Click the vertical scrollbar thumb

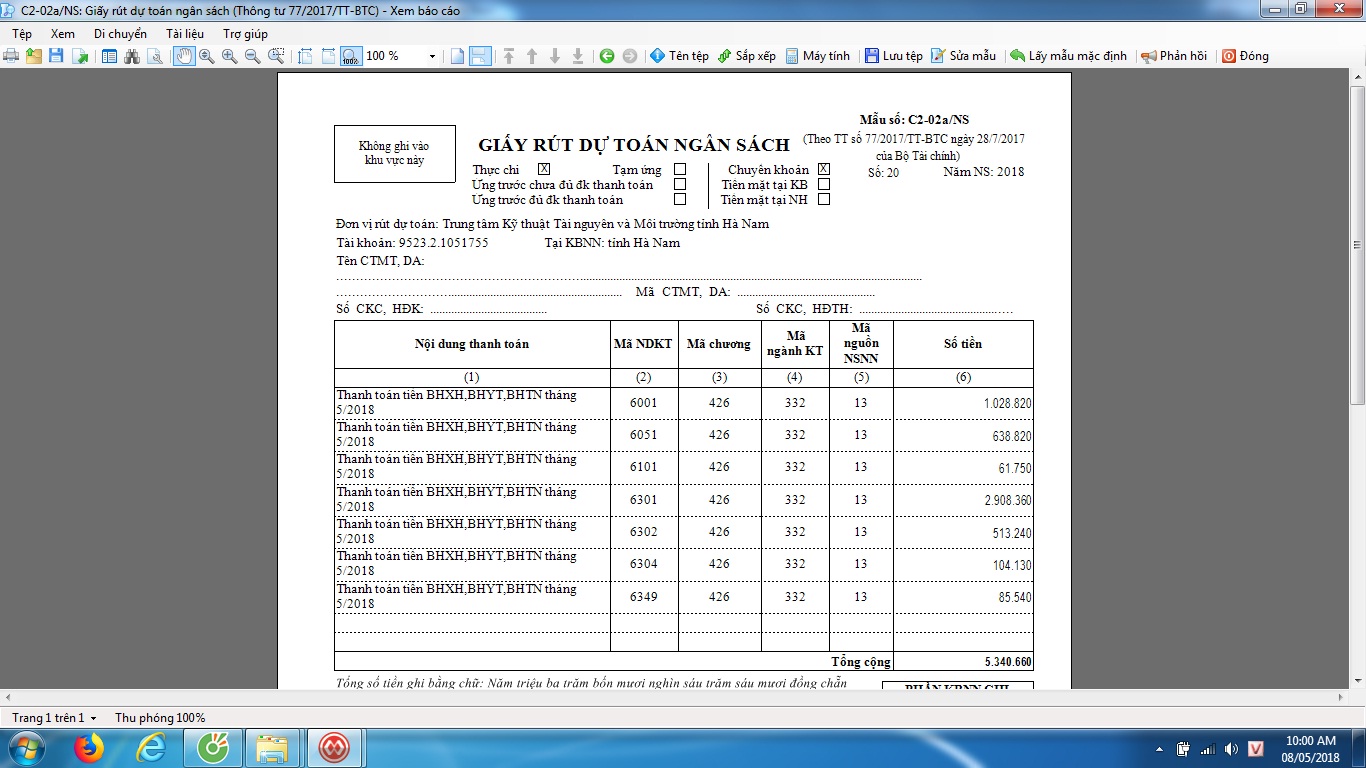coord(1357,245)
